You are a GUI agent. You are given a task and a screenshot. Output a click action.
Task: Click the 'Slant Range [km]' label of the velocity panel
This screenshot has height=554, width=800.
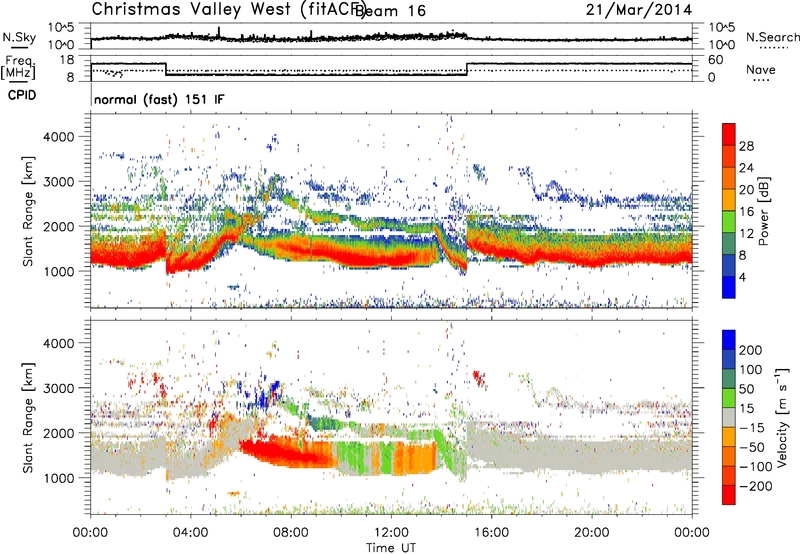[x=28, y=417]
